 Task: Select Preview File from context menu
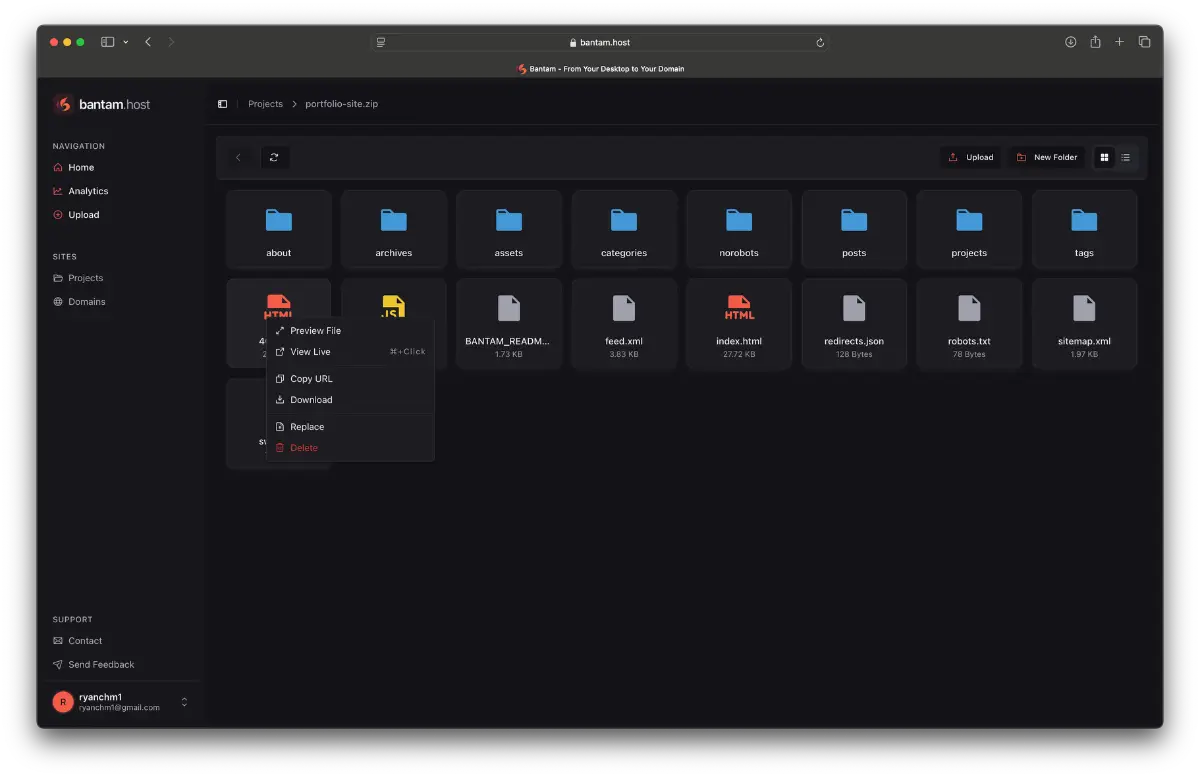315,331
